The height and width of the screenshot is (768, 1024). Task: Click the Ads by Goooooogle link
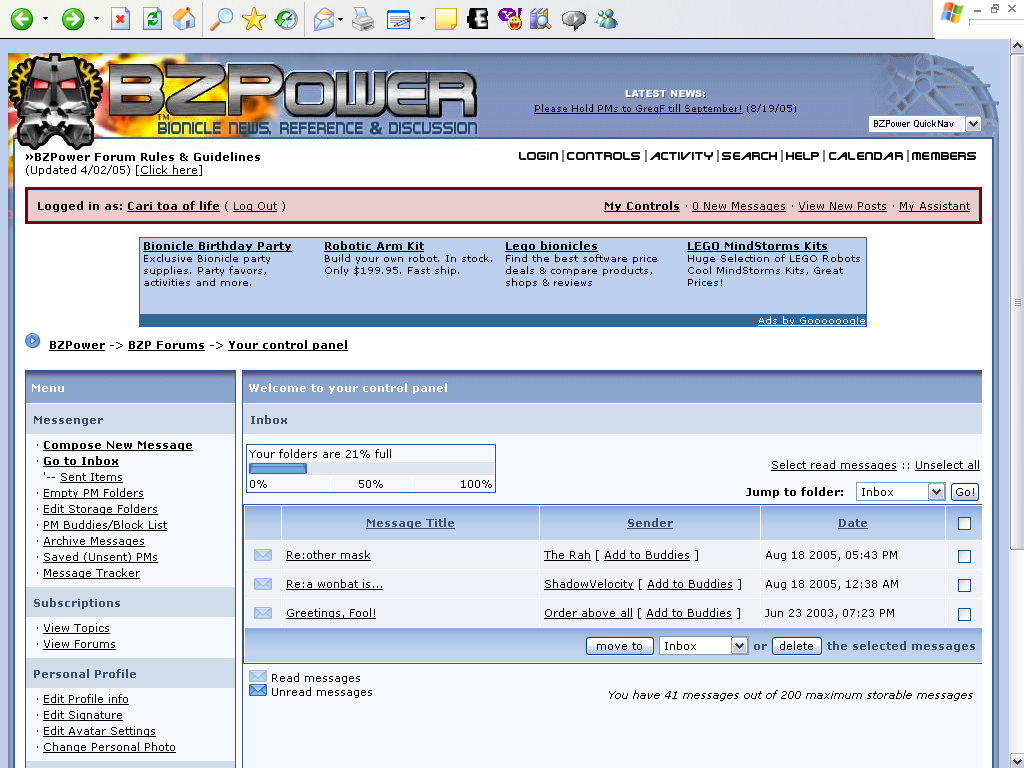[x=812, y=320]
